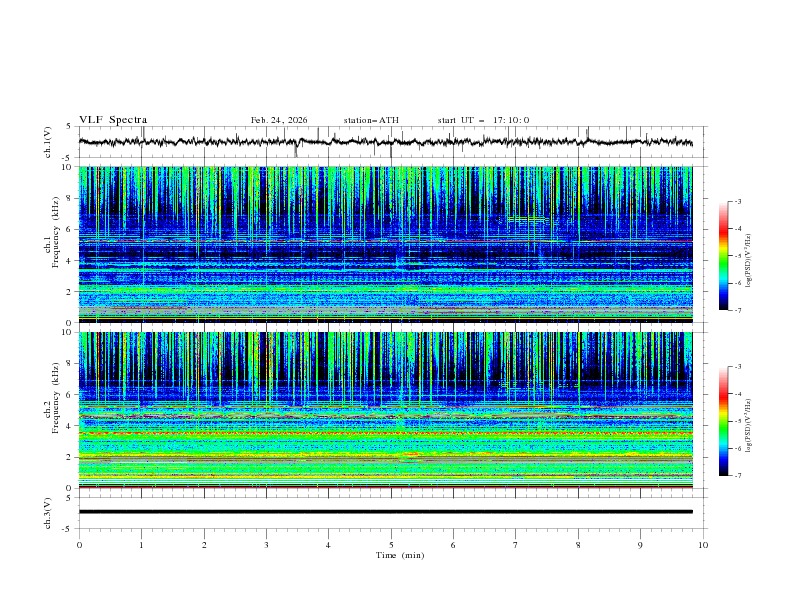Click time axis tick label "5"
Viewport: 792px width, 612px height.
point(391,545)
